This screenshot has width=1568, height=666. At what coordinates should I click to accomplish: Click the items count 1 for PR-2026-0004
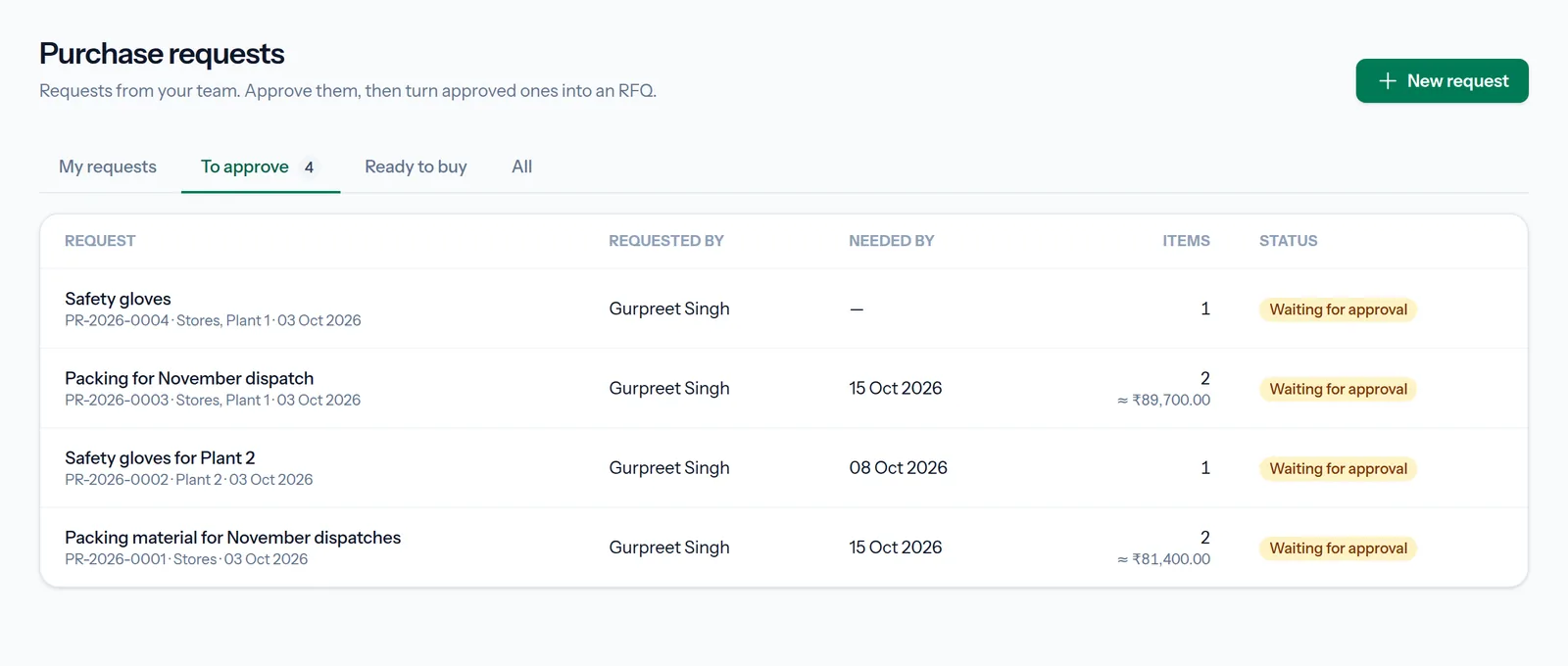click(1205, 309)
